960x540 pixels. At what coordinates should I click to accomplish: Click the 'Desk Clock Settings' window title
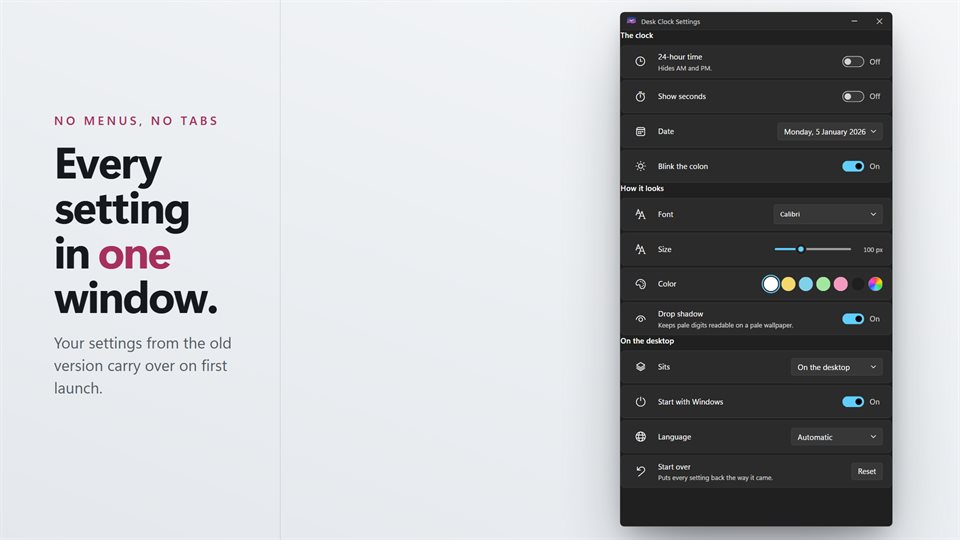670,21
